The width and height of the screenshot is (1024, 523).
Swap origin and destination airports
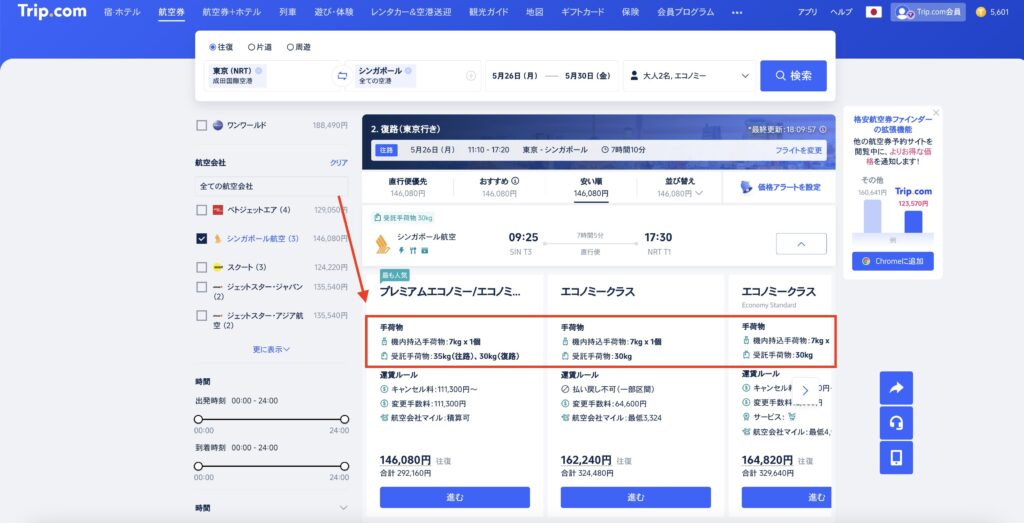pos(342,76)
